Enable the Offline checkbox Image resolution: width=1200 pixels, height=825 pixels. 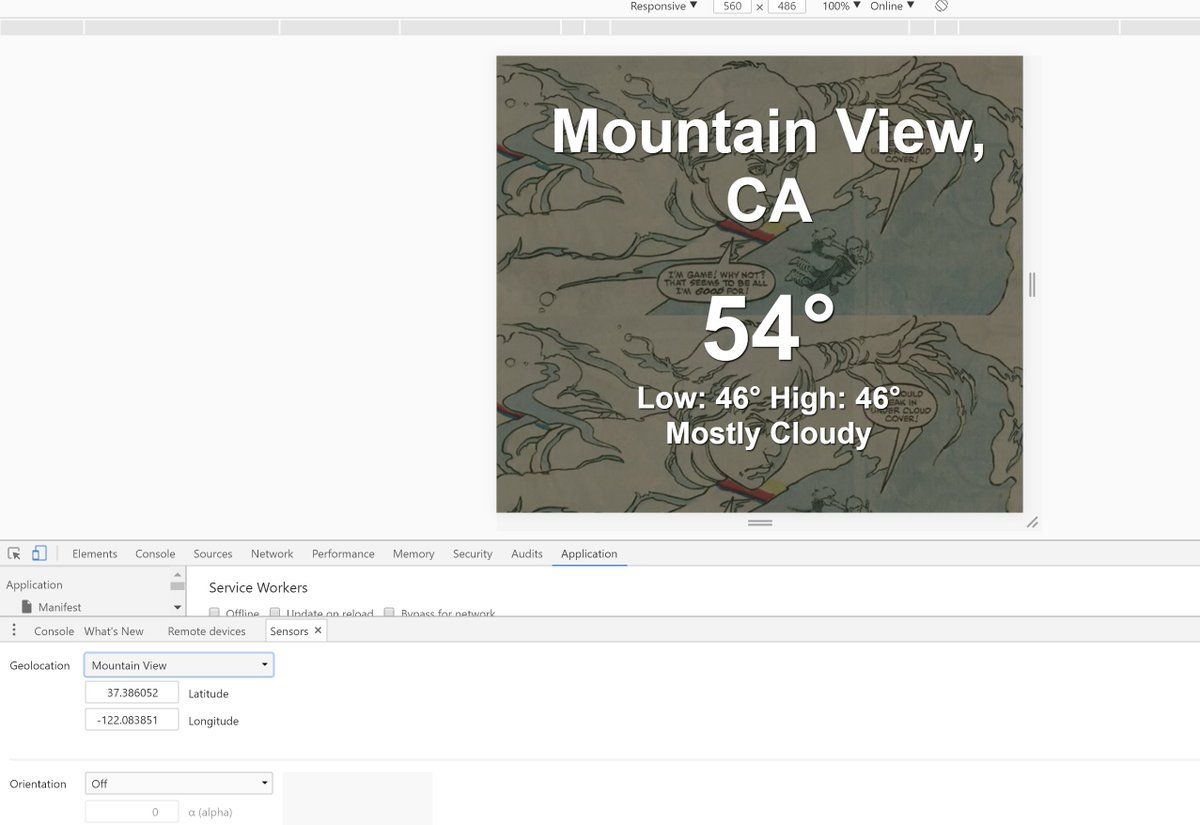pyautogui.click(x=214, y=613)
